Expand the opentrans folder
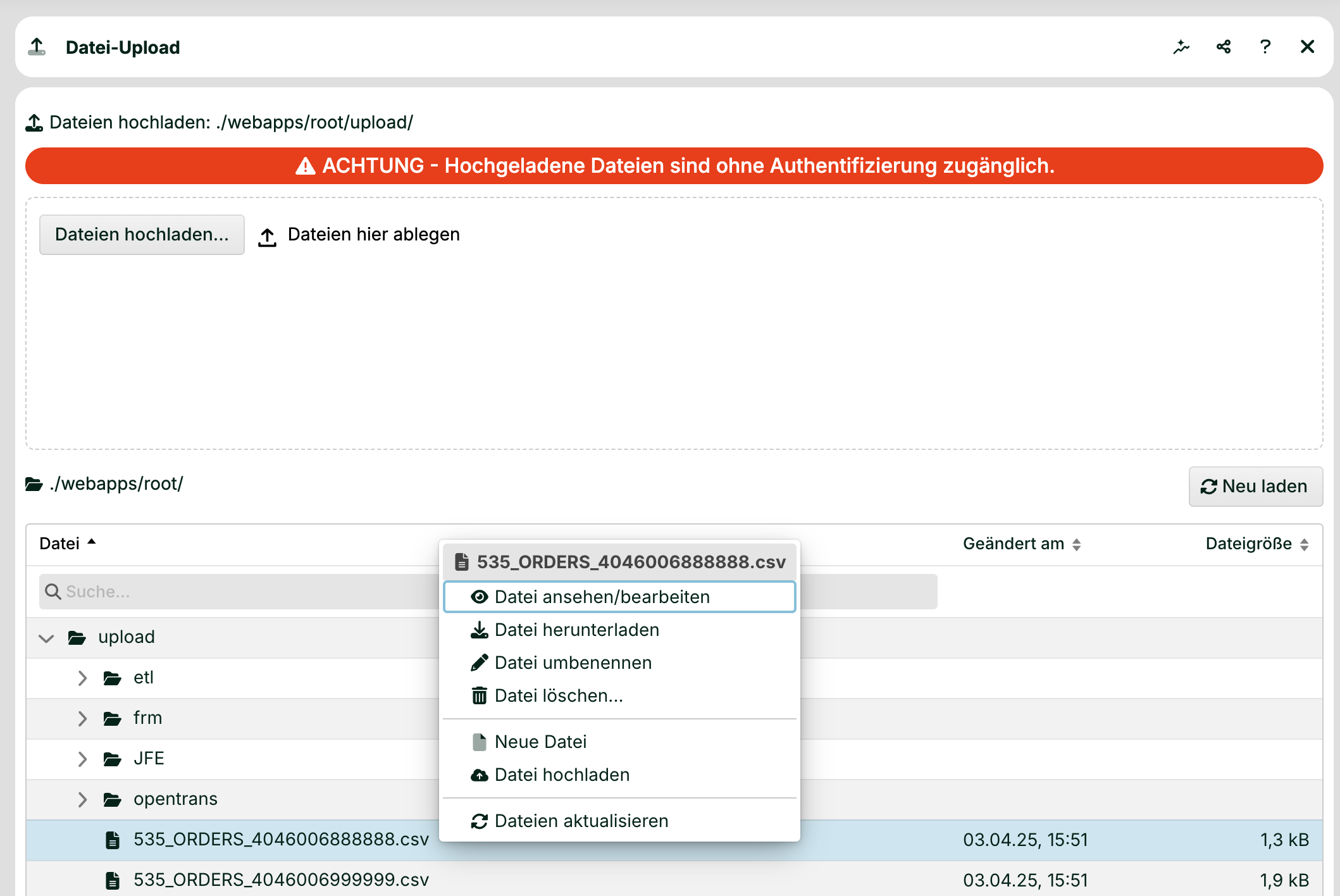Viewport: 1340px width, 896px height. (82, 800)
